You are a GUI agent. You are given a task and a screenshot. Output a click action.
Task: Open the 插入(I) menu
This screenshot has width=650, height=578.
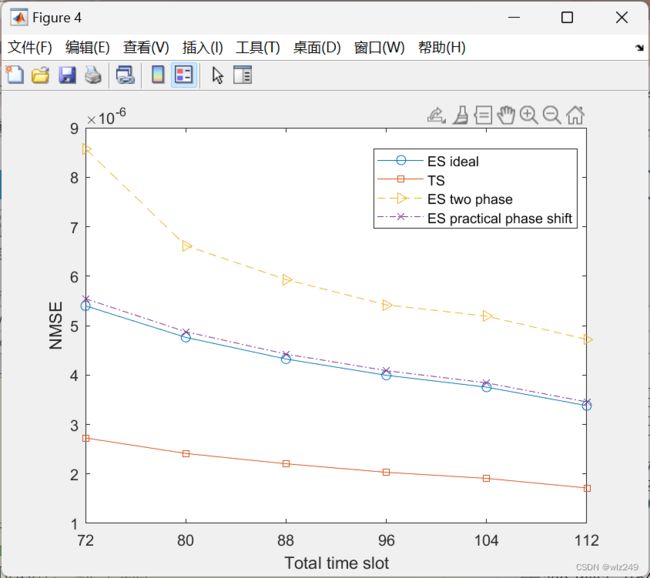[x=202, y=47]
